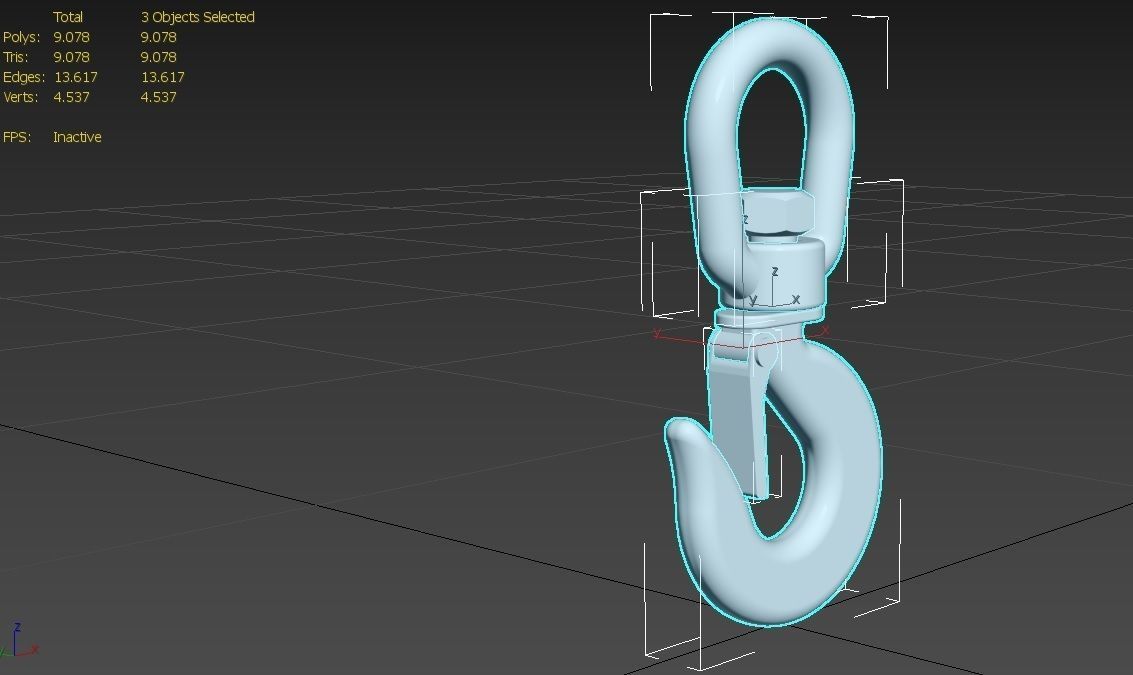Select the "Tris:" label in viewport statistics

pos(16,57)
